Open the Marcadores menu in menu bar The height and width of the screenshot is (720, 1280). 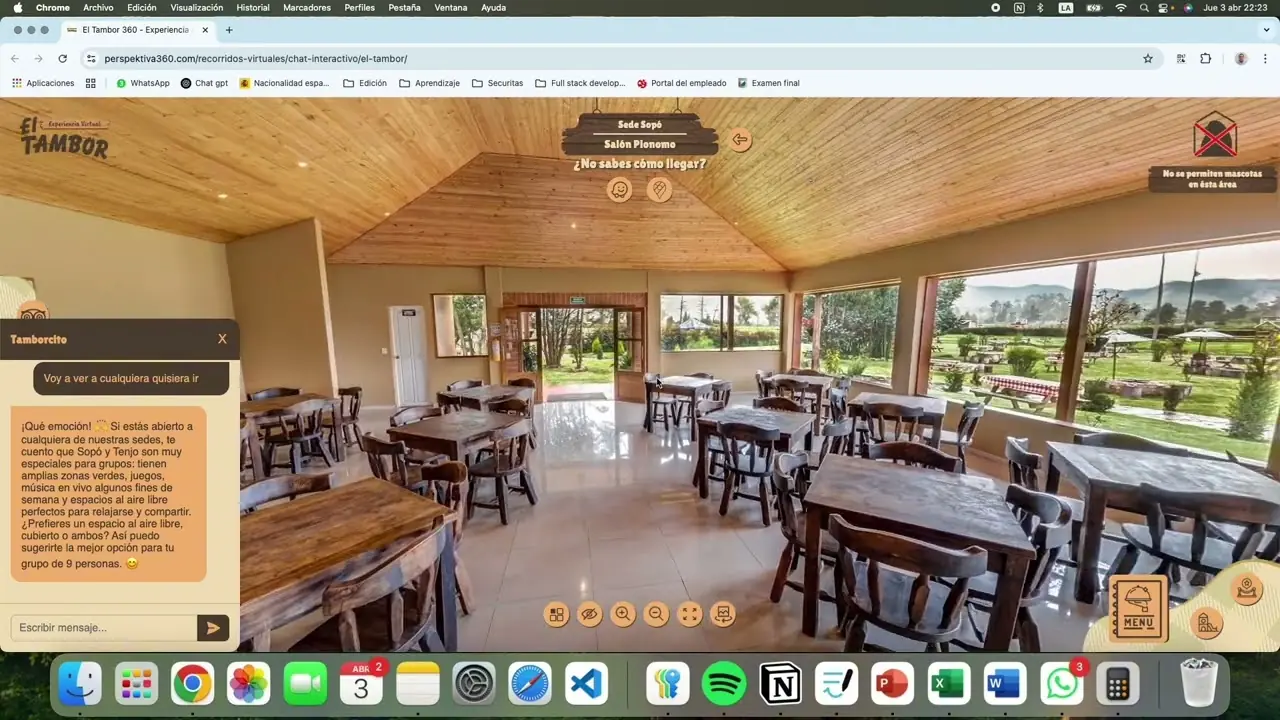(307, 7)
